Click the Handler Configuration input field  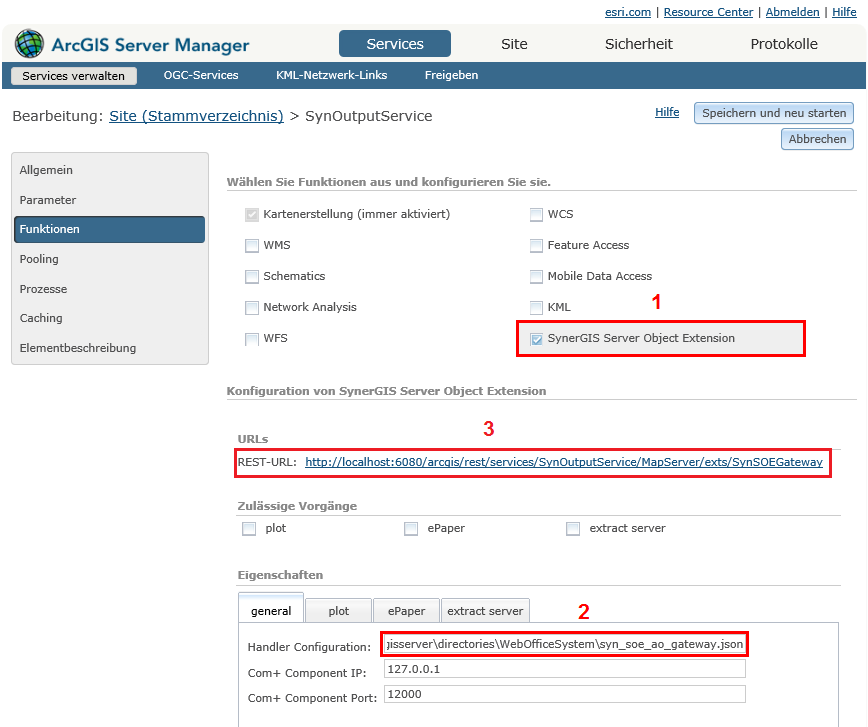click(x=563, y=643)
